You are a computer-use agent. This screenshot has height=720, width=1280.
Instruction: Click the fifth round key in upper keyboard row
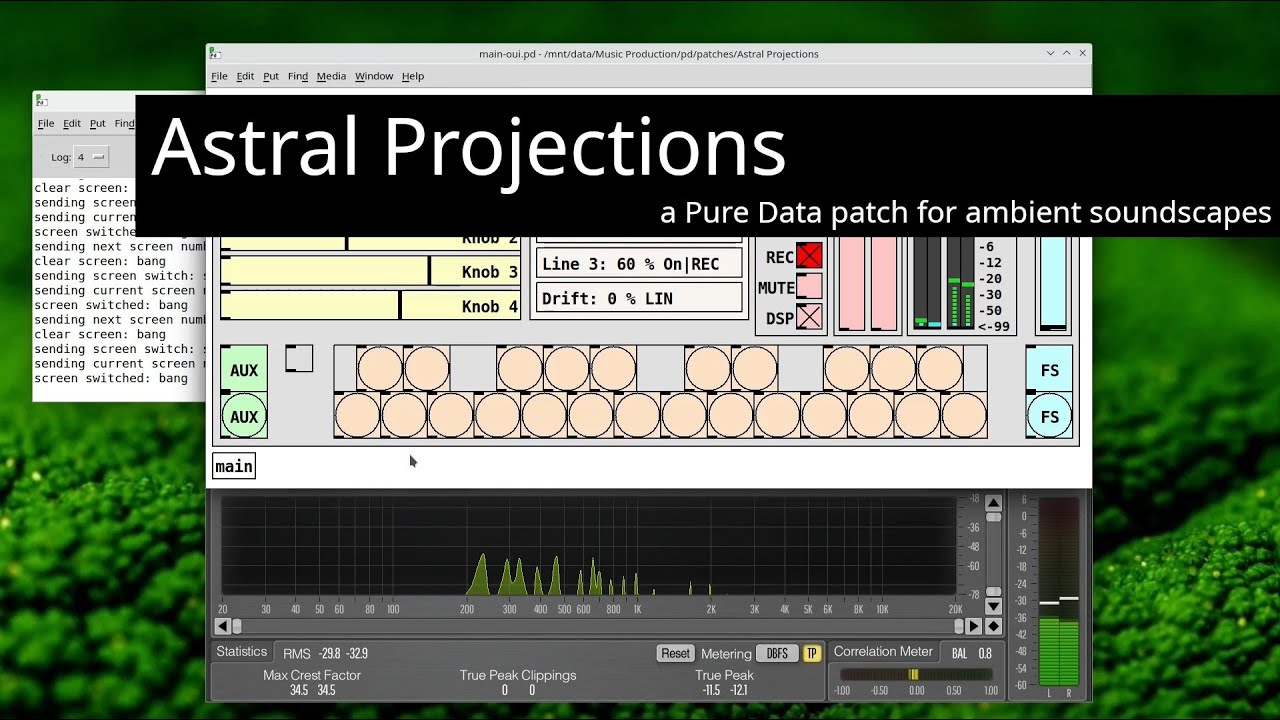[614, 368]
